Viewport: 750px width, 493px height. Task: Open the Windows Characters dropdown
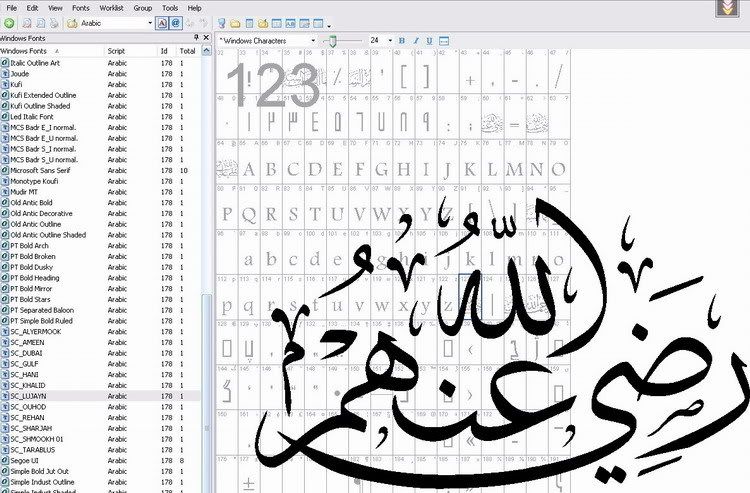tap(313, 41)
